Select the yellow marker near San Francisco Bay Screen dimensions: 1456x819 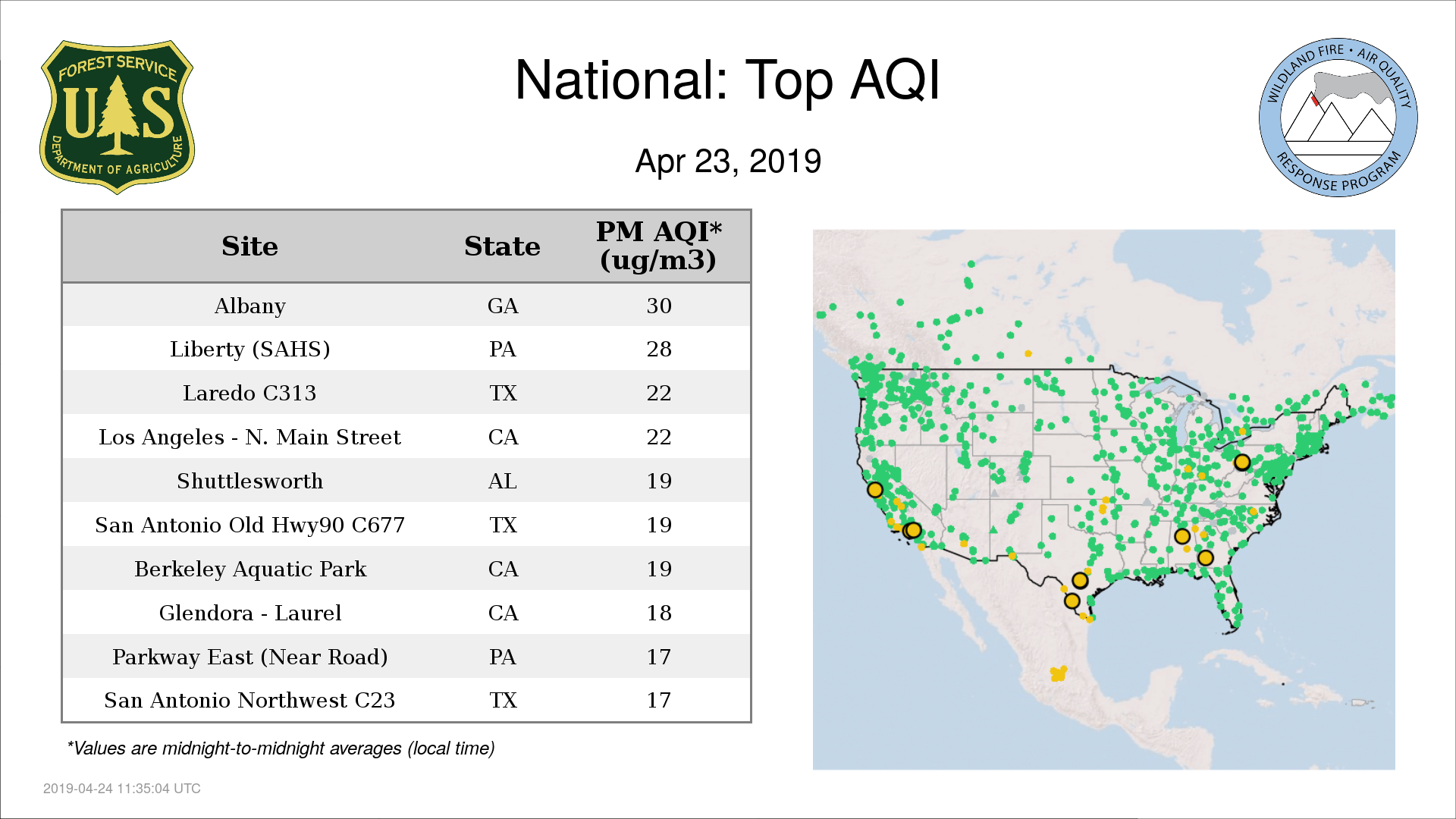[x=875, y=490]
